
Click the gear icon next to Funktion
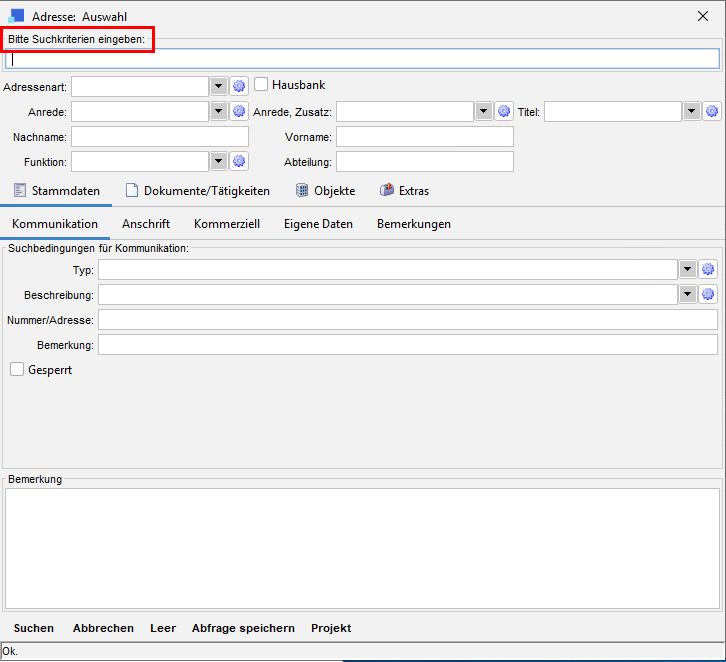click(239, 161)
